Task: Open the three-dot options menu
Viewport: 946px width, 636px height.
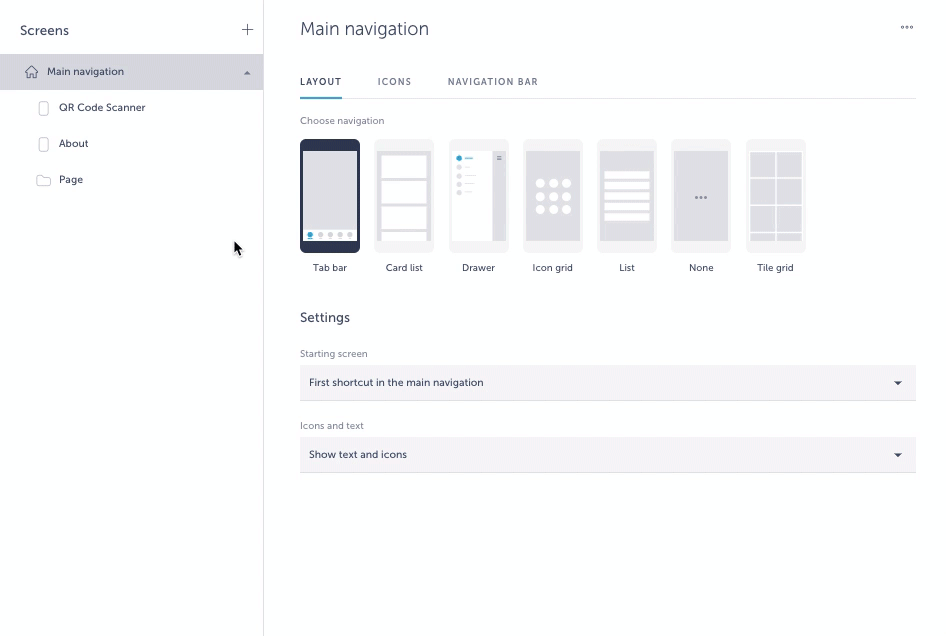Action: (x=906, y=27)
